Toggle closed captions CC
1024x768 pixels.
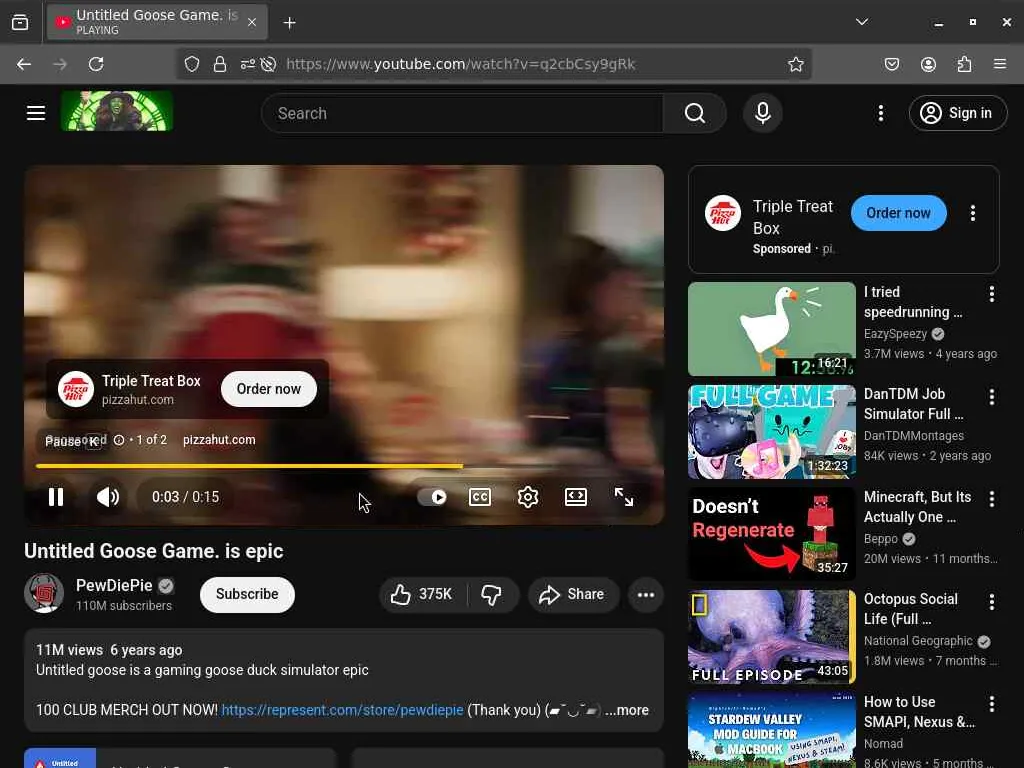pyautogui.click(x=480, y=498)
